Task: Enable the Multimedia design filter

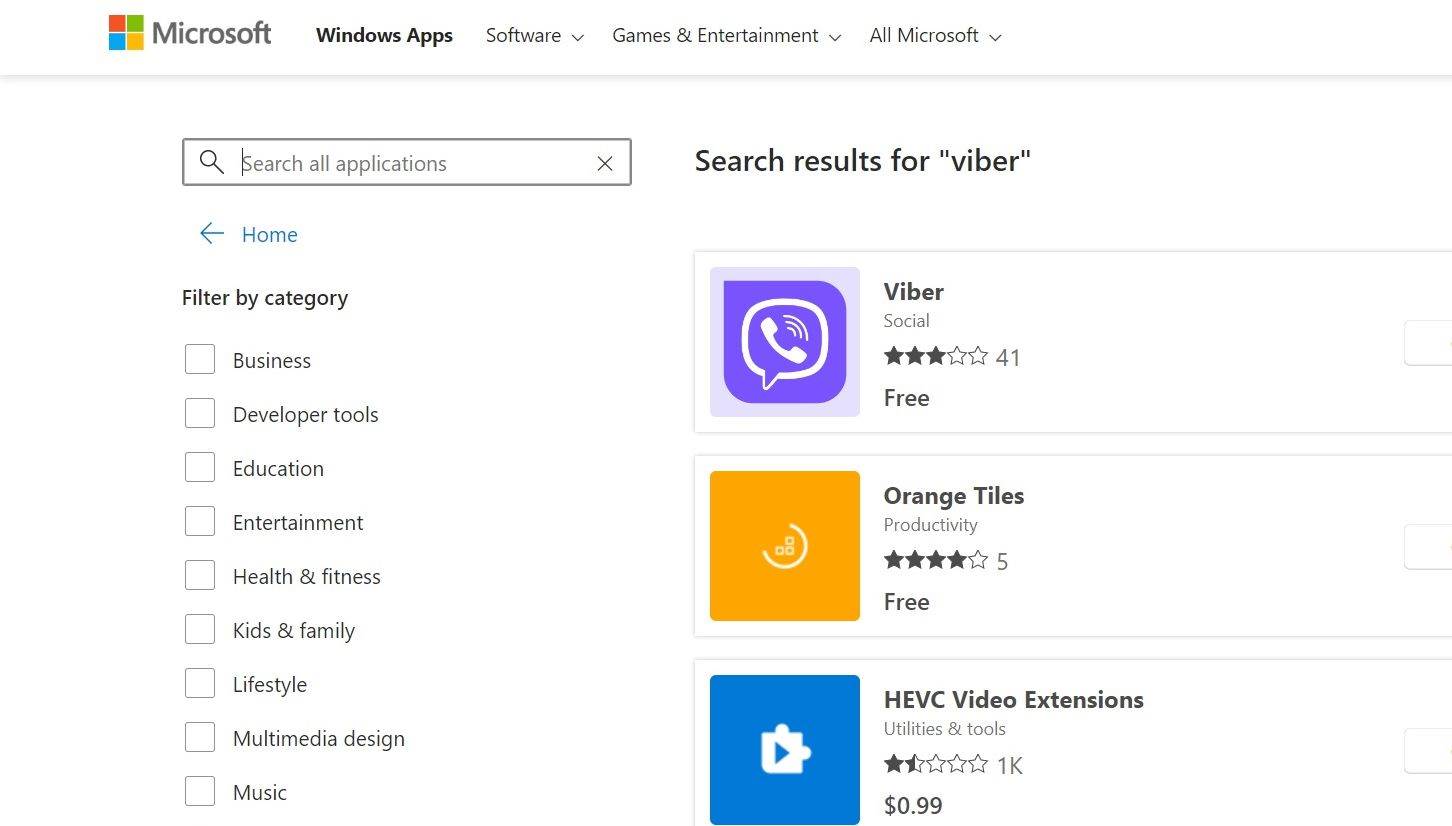Action: pyautogui.click(x=200, y=737)
